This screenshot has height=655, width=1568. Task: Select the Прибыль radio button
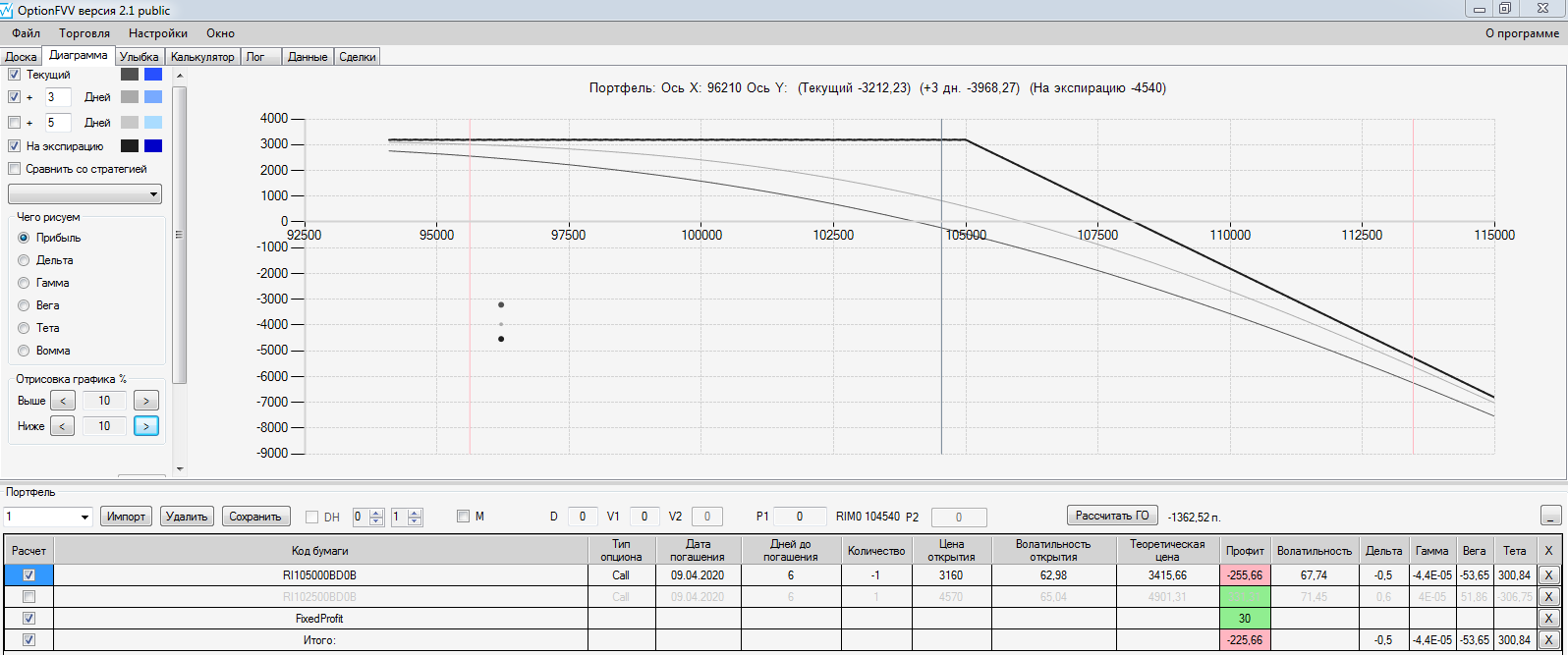pyautogui.click(x=25, y=238)
